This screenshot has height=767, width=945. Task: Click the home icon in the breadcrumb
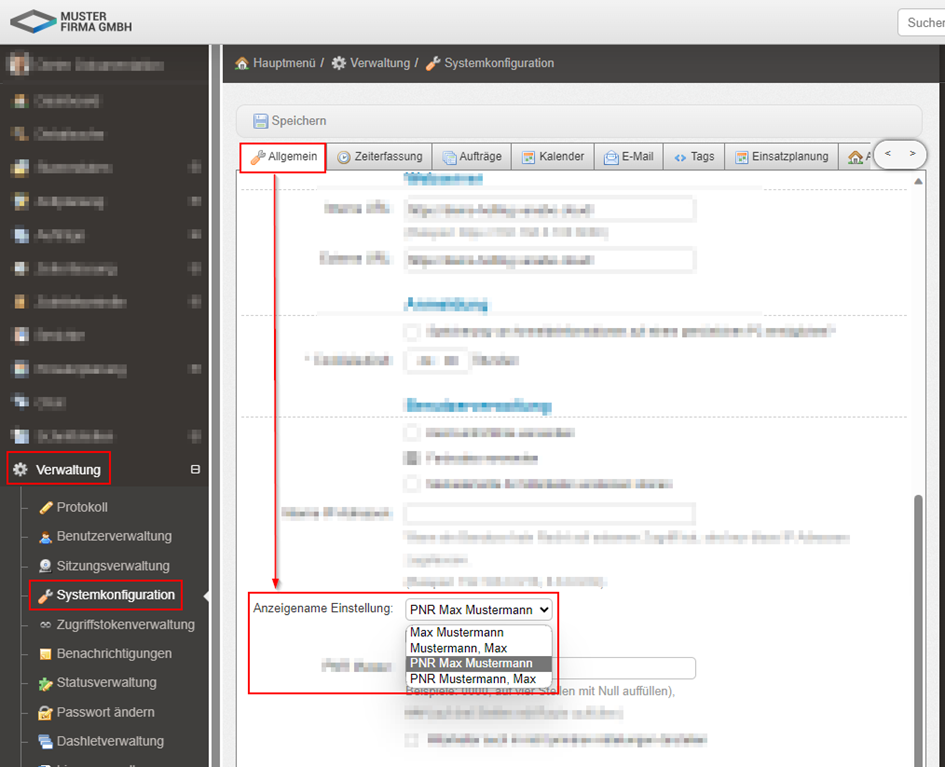tap(242, 63)
